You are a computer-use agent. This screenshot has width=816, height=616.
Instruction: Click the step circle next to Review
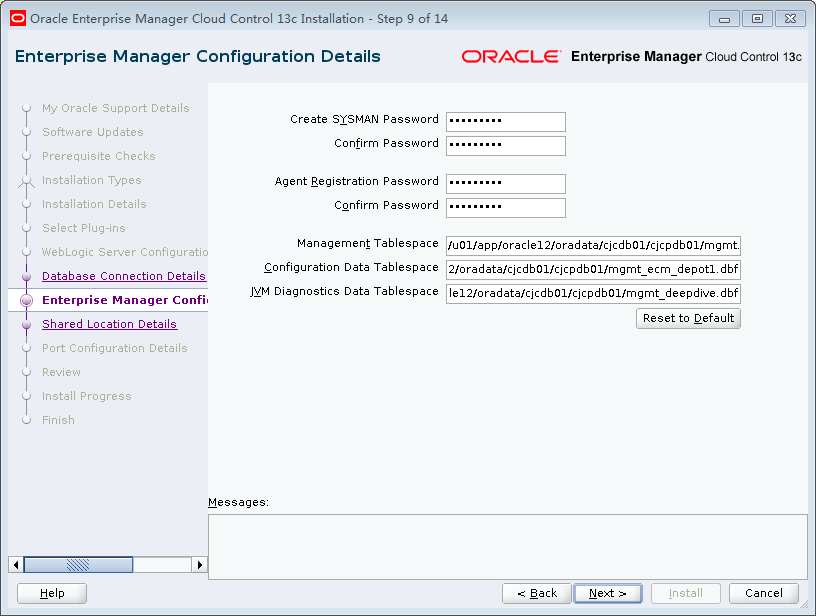pyautogui.click(x=28, y=372)
